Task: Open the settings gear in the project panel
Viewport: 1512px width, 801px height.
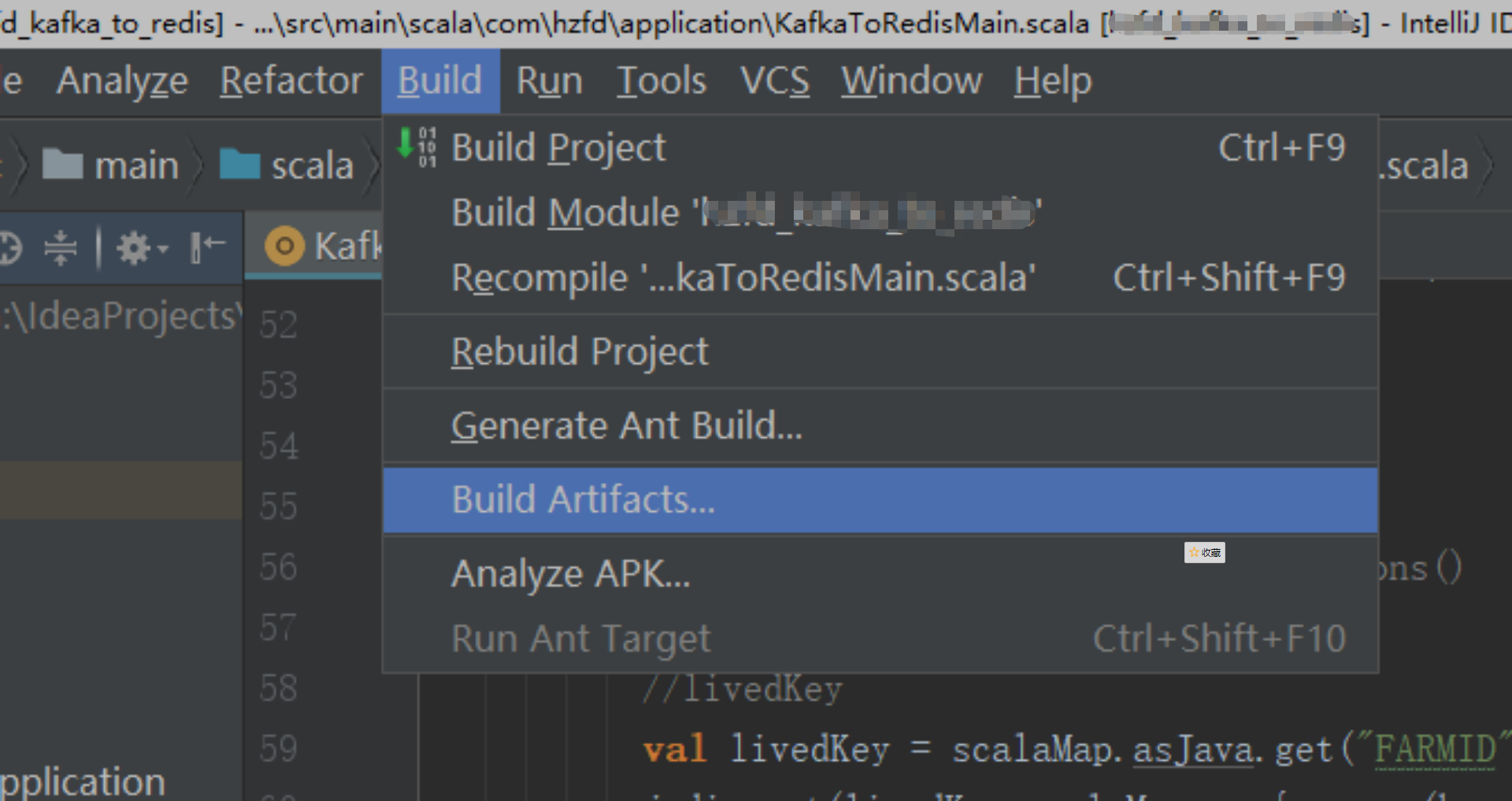Action: (133, 248)
